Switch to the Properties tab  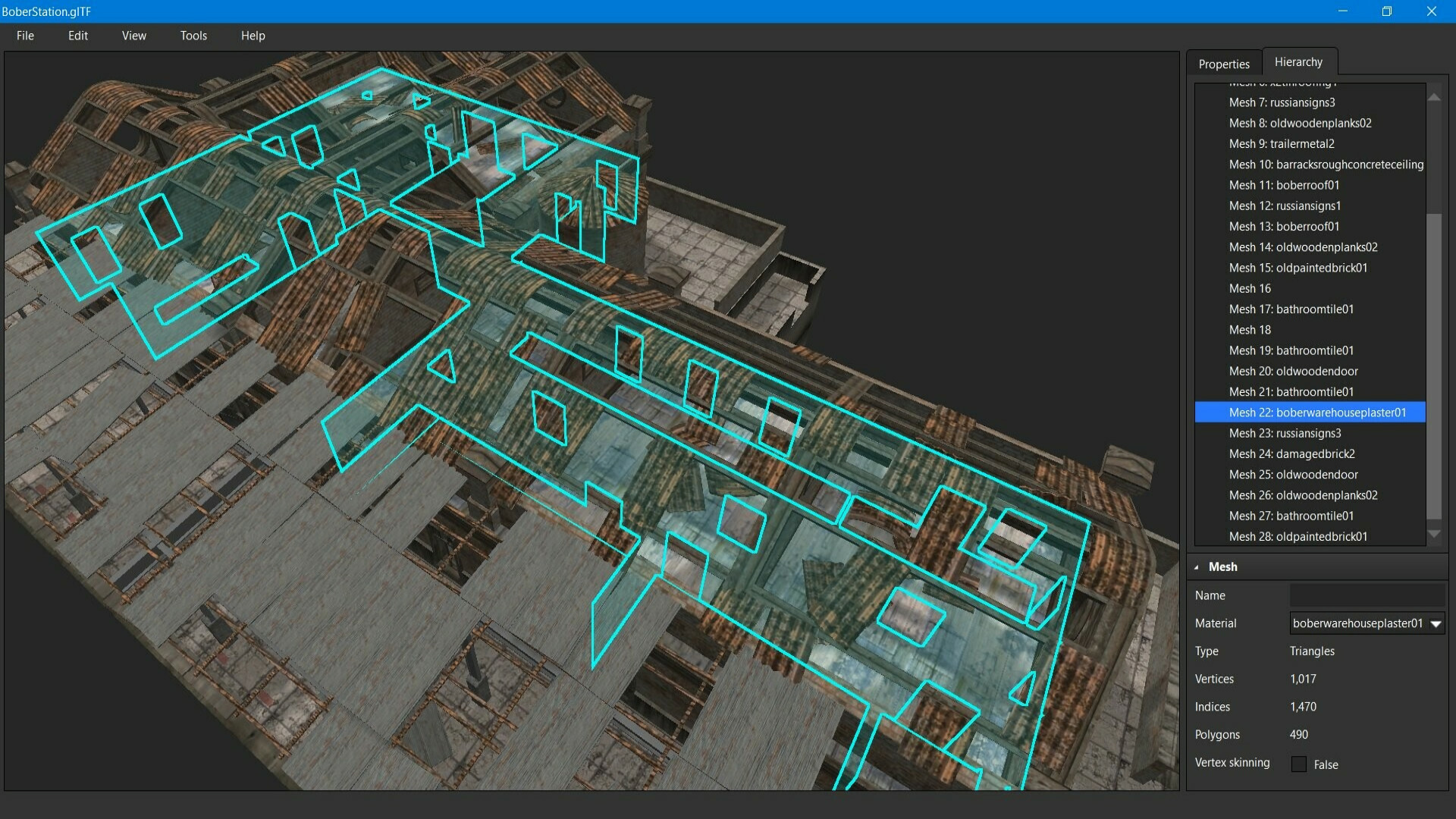[1223, 64]
